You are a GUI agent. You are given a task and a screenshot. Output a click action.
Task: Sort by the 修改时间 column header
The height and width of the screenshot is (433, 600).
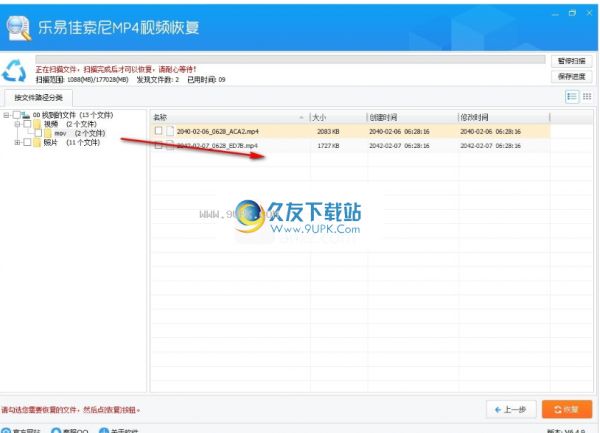(504, 117)
